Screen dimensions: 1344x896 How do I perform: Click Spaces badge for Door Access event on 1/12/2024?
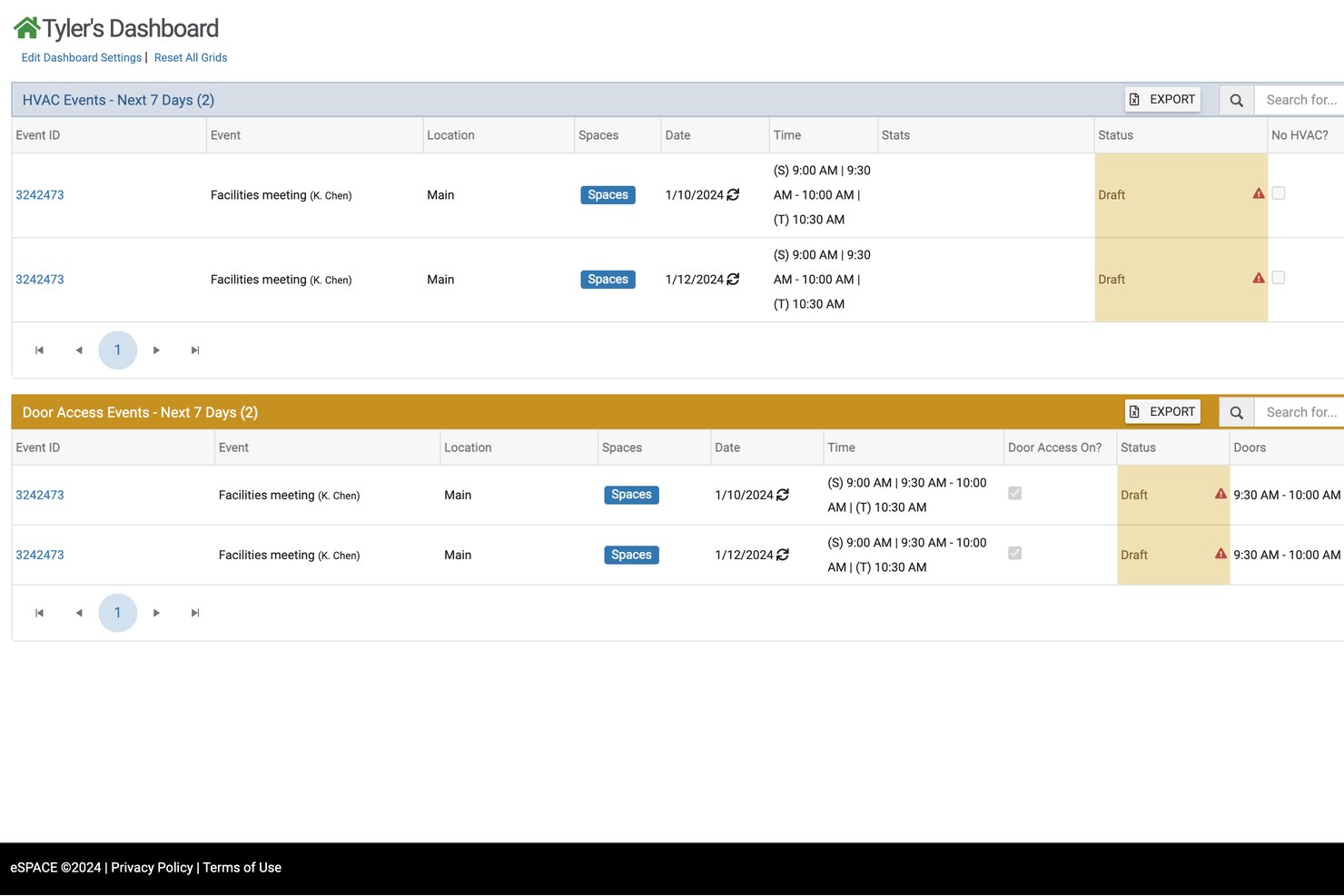click(632, 555)
